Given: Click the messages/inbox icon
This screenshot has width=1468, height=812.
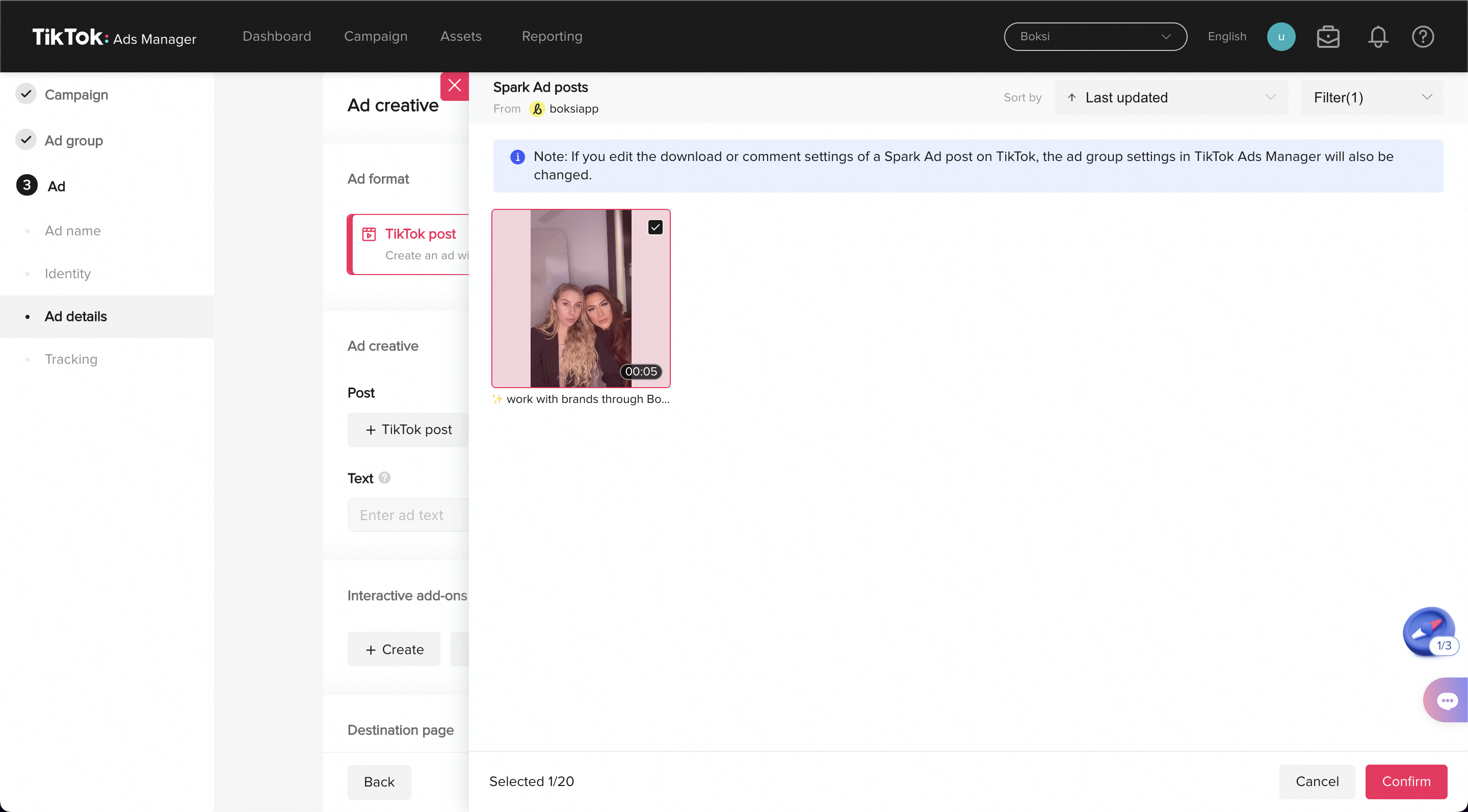Looking at the screenshot, I should coord(1328,36).
